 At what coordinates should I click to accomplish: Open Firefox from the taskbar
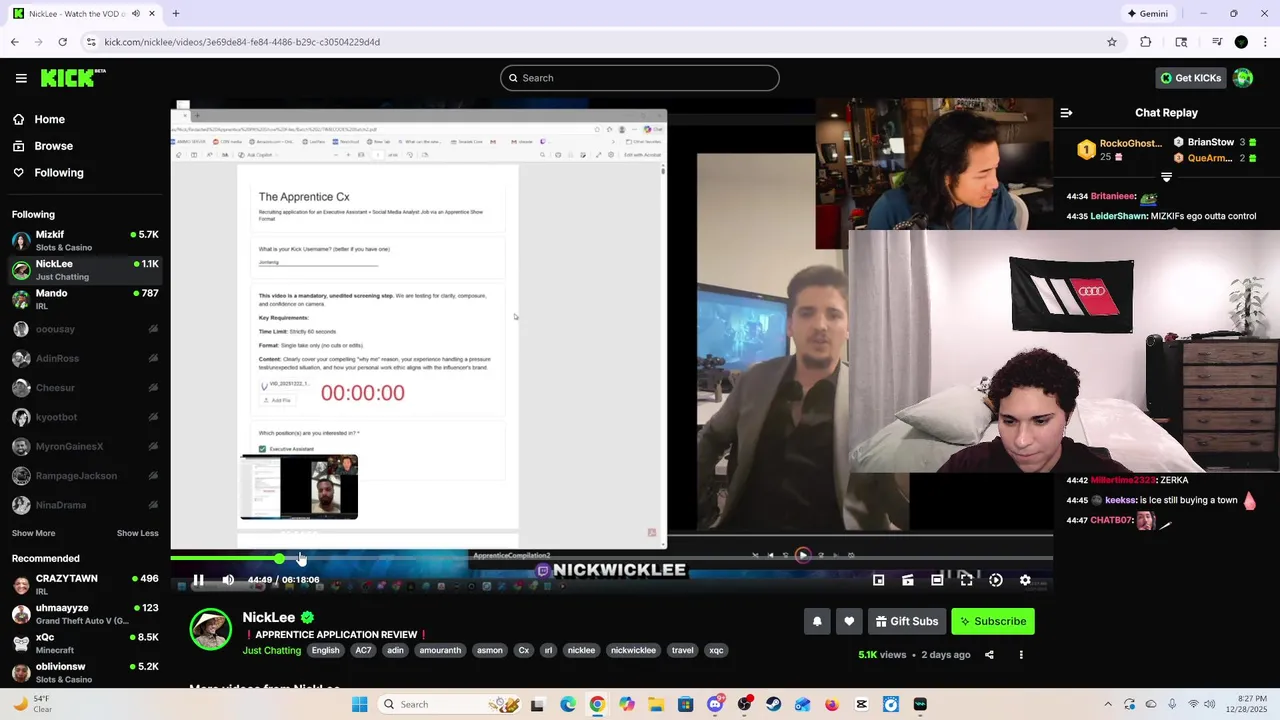[x=831, y=704]
